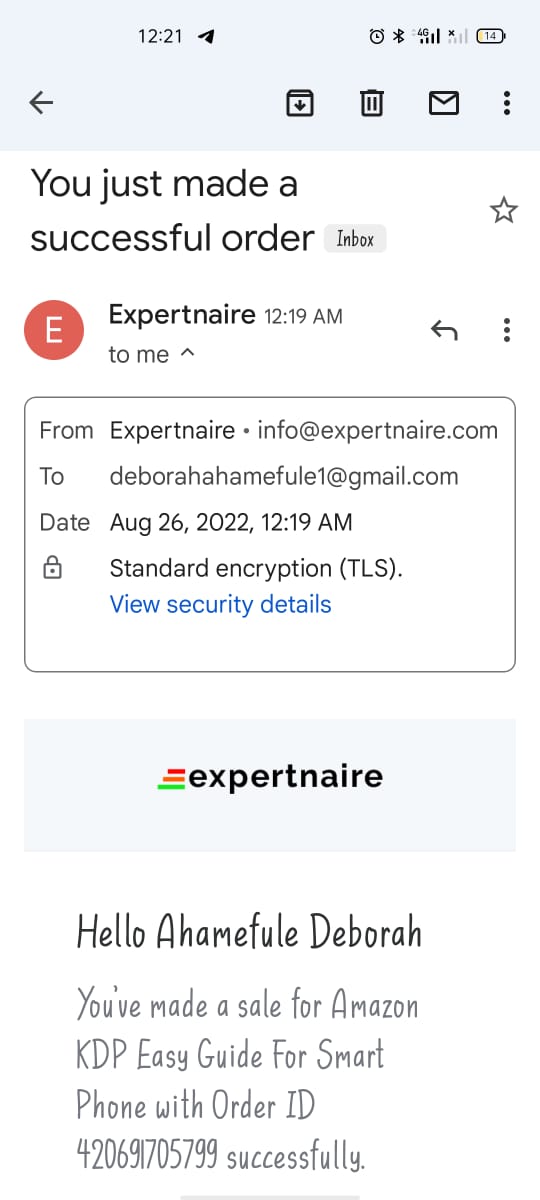This screenshot has width=540, height=1200.
Task: Delete the email using the trash icon
Action: pyautogui.click(x=372, y=102)
